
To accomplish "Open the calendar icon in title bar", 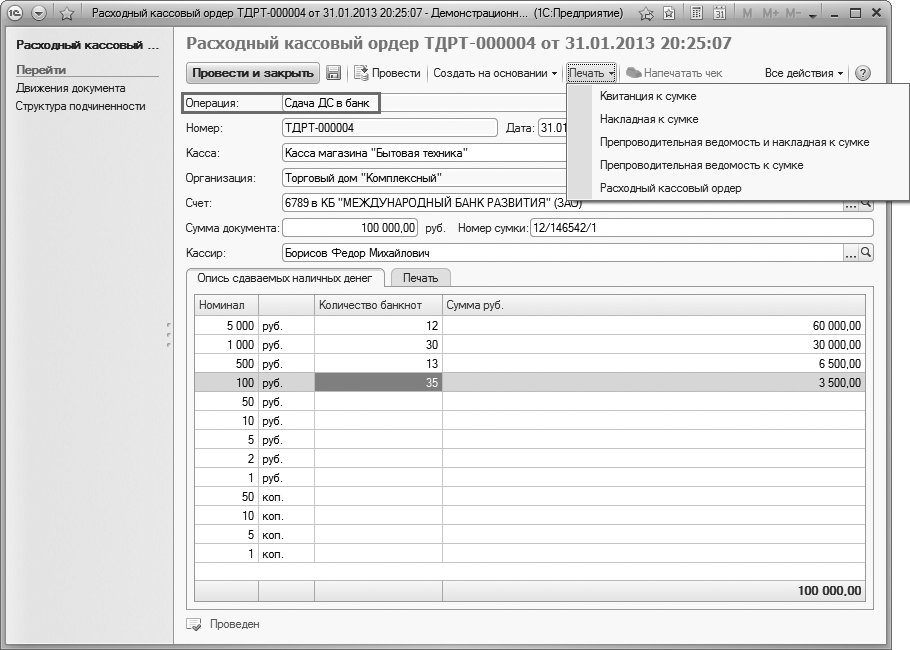I will pyautogui.click(x=718, y=14).
